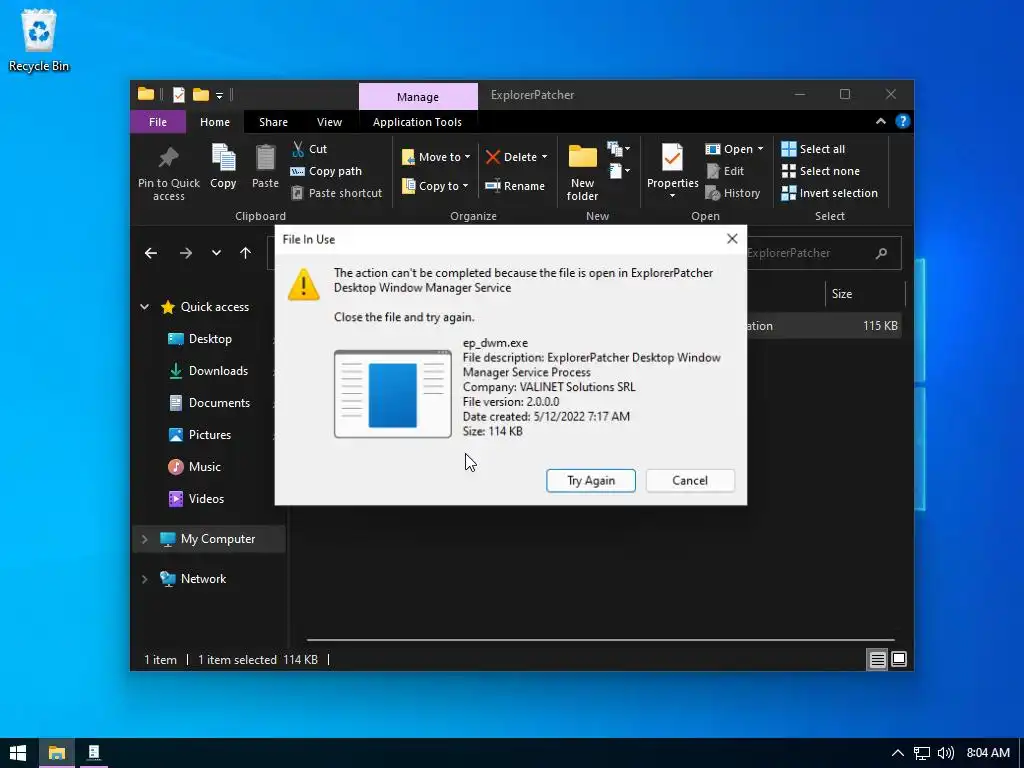Open Easy access dropdown in New group
Viewport: 1024px width, 768px height.
[x=618, y=172]
